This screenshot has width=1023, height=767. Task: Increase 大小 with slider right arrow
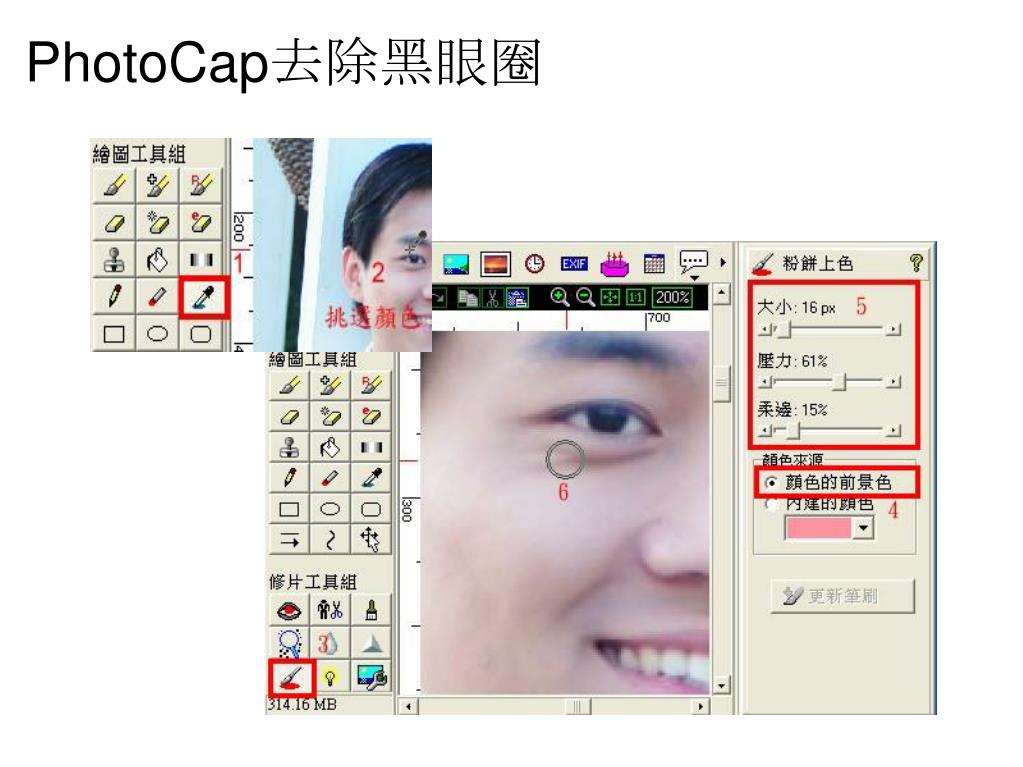[893, 330]
